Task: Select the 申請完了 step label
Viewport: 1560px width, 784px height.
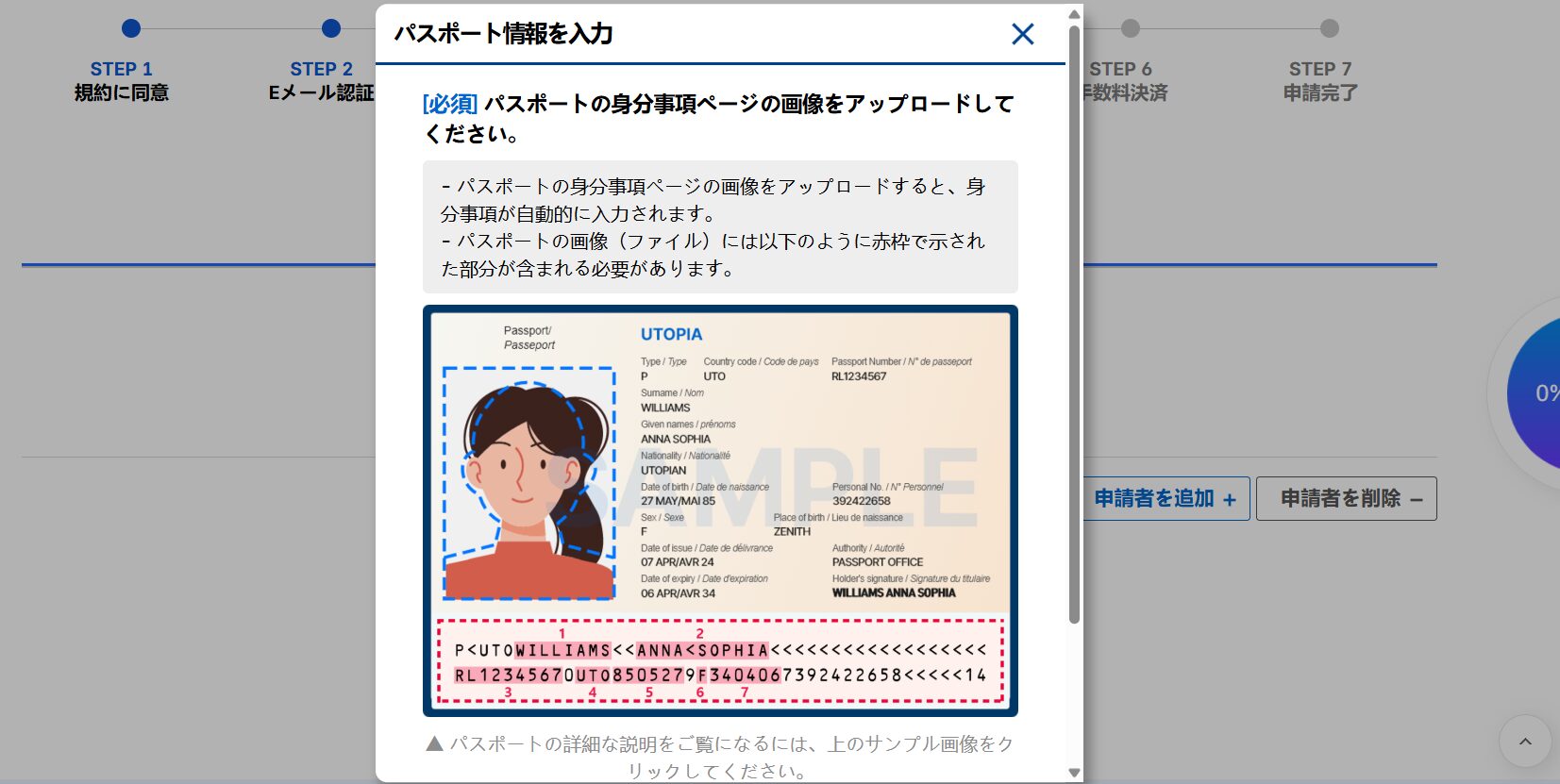Action: pyautogui.click(x=1320, y=92)
